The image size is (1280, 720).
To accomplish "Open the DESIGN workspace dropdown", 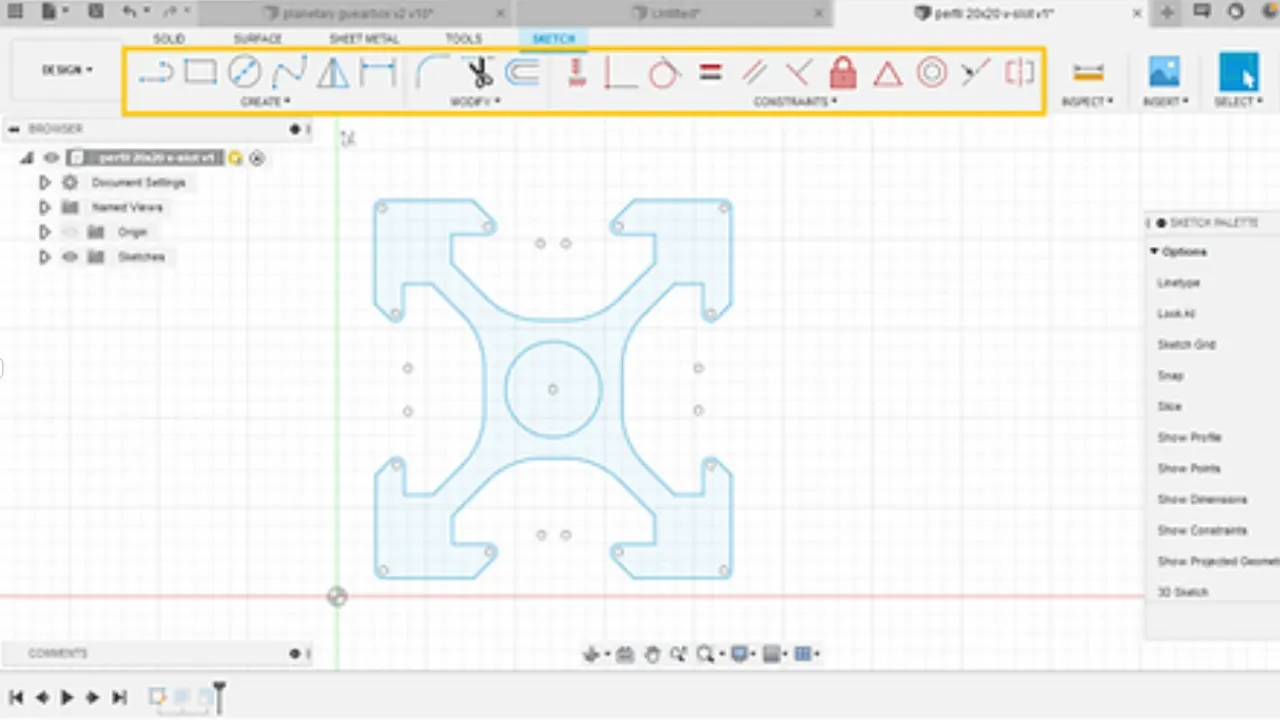I will (x=67, y=70).
